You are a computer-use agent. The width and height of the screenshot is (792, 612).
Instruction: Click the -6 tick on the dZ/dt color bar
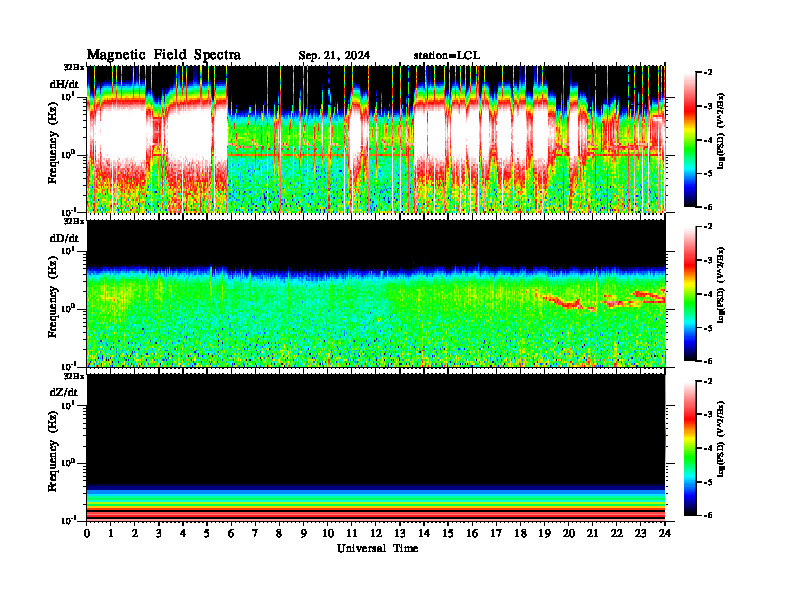[x=708, y=515]
